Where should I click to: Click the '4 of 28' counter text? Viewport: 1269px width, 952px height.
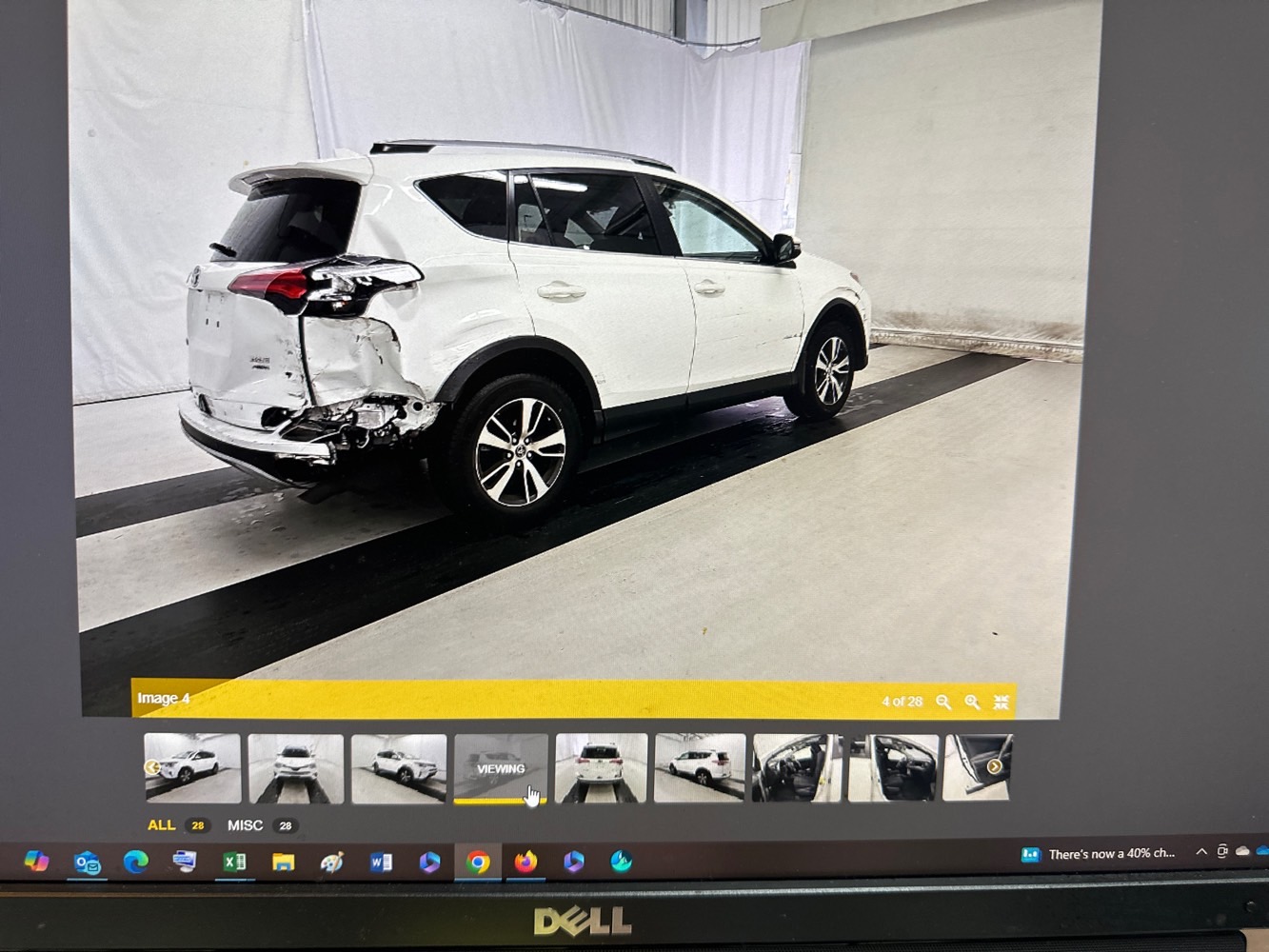(902, 702)
